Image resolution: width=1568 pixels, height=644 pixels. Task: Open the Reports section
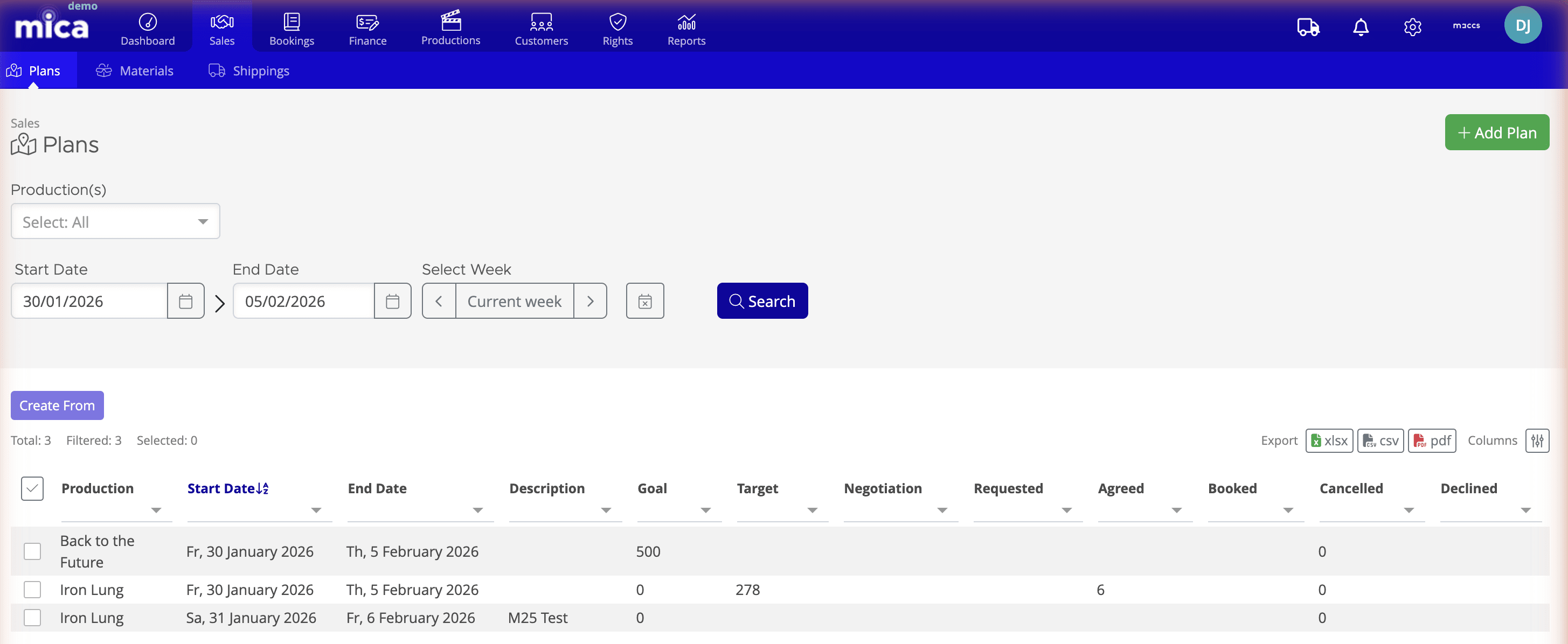(686, 27)
